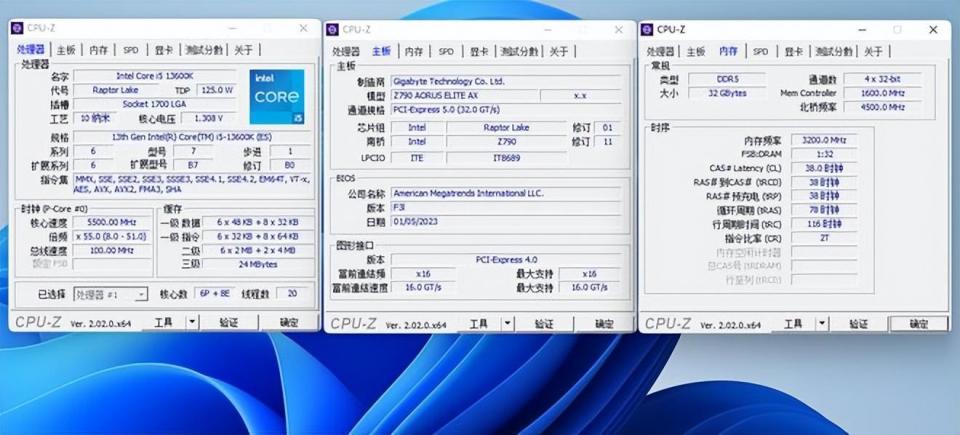Click the American Megatrends International LLC. field
The image size is (960, 435).
505,193
